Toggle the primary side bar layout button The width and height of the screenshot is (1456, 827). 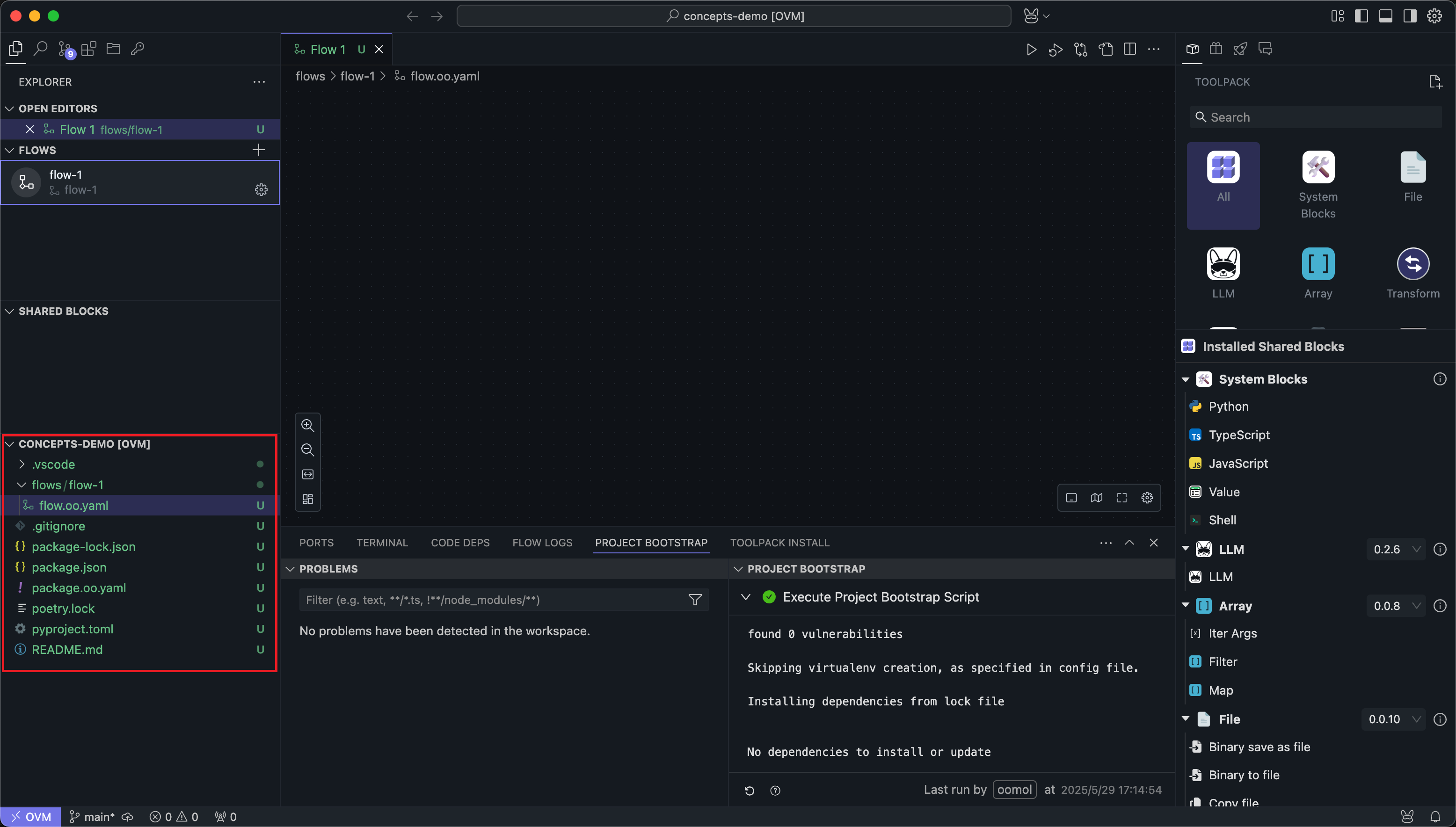coord(1361,16)
